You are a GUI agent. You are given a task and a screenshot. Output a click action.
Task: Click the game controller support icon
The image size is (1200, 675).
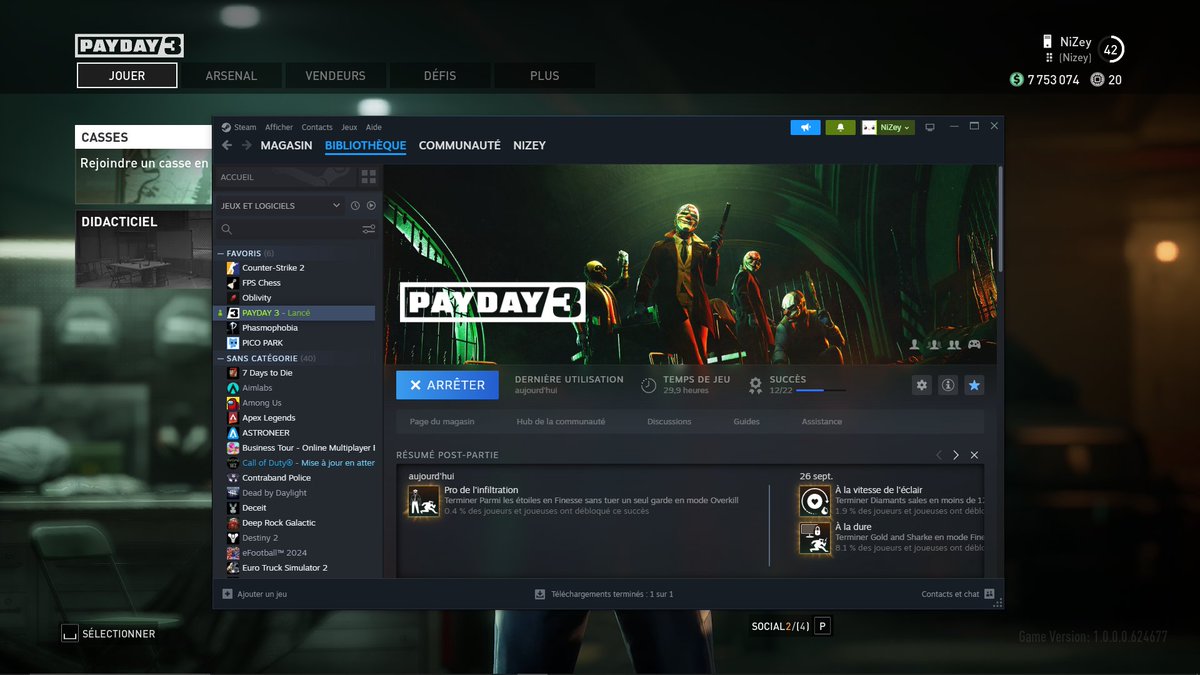click(974, 345)
